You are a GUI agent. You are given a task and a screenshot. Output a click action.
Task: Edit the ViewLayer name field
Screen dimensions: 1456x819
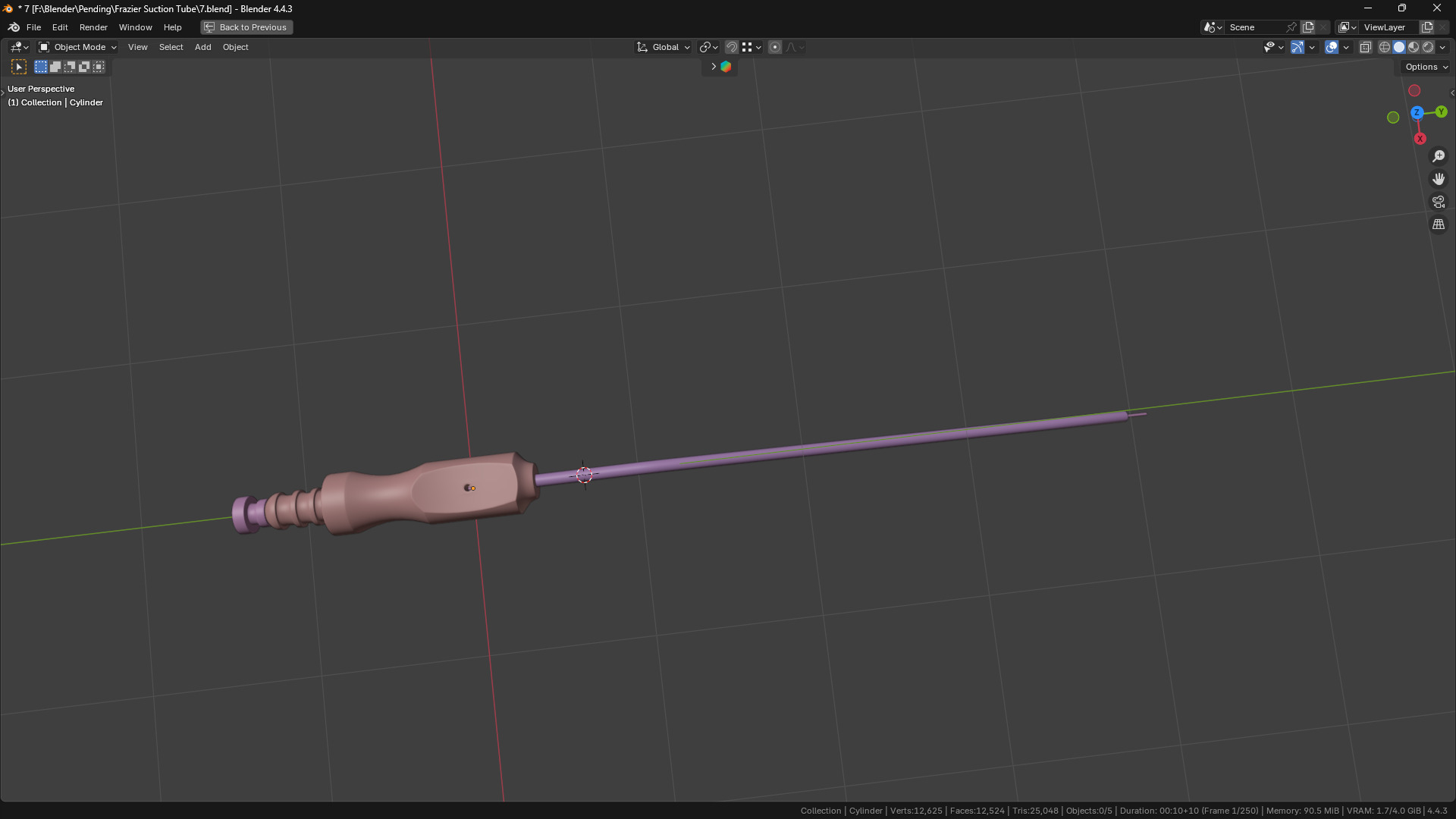click(x=1389, y=27)
